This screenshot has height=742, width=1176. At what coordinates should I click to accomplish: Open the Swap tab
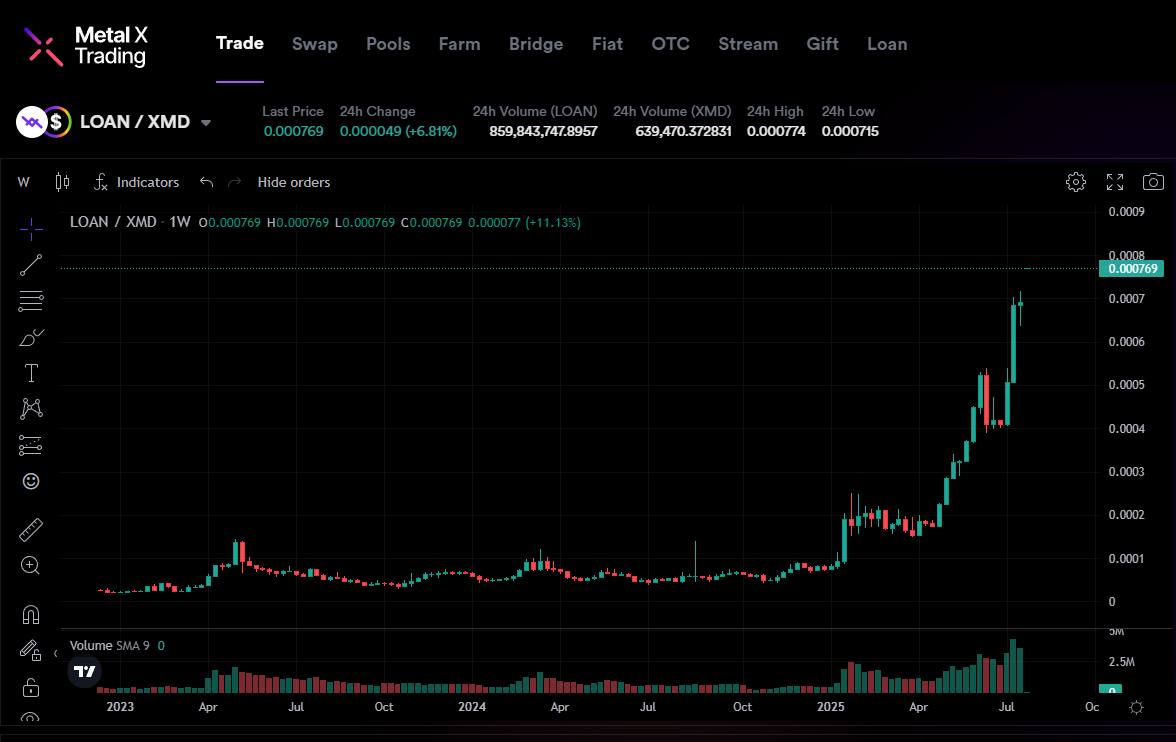point(314,44)
